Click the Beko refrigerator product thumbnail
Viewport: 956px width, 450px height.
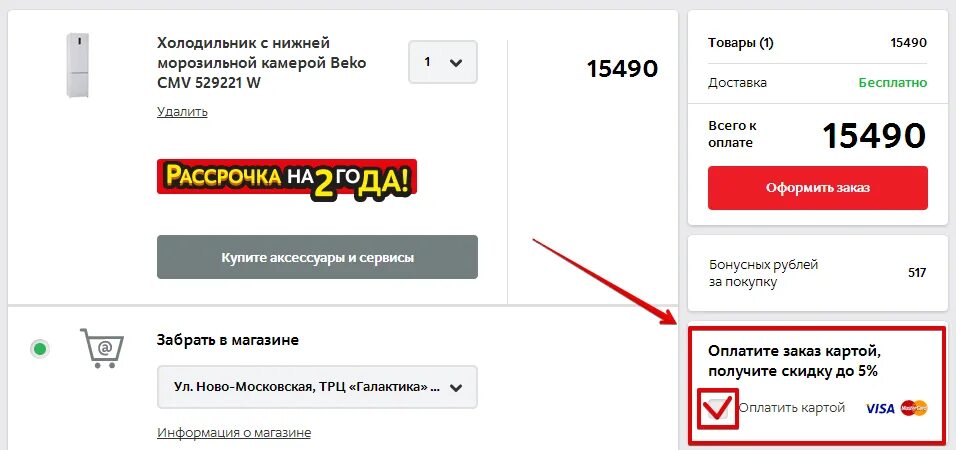click(77, 65)
